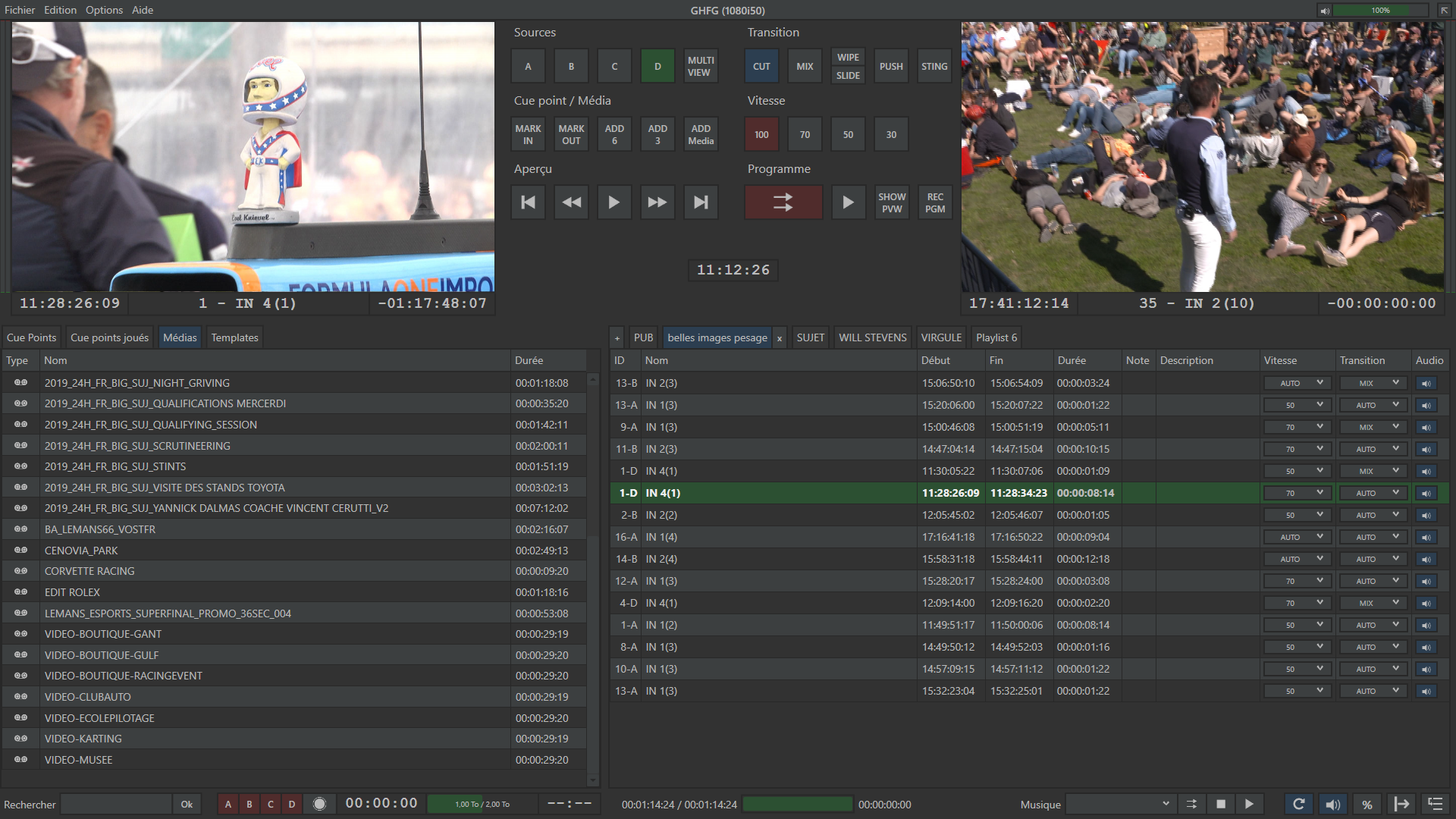
Task: Select the CUT transition
Action: (x=761, y=67)
